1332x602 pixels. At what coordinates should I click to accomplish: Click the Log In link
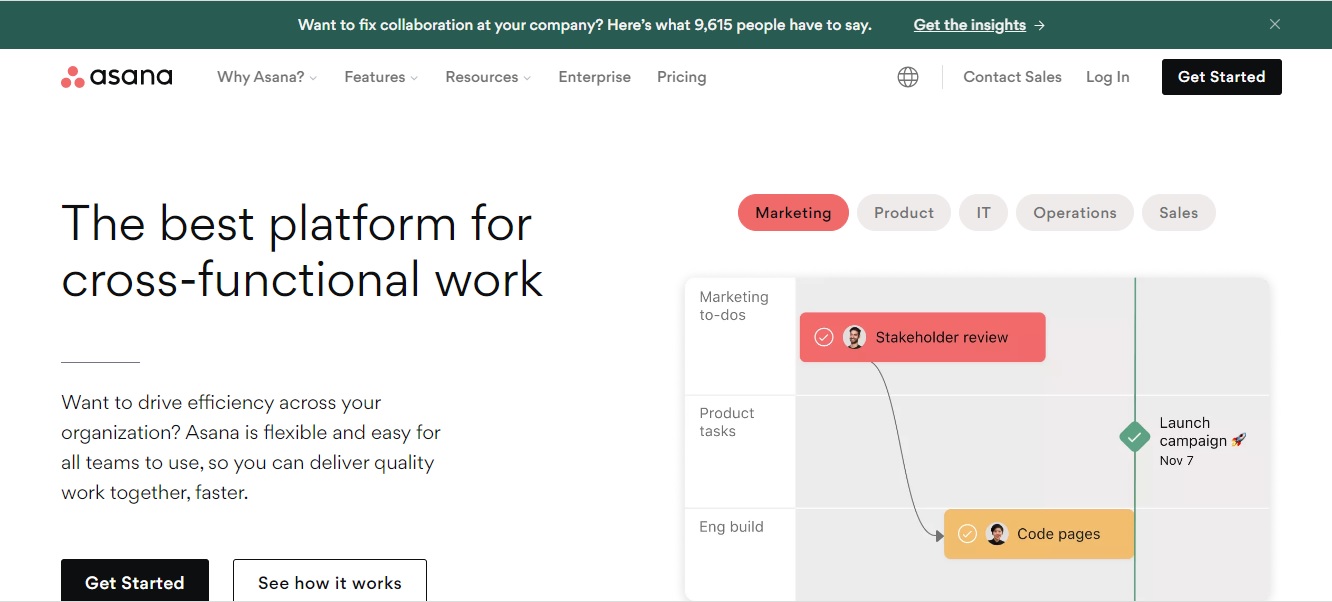tap(1108, 77)
